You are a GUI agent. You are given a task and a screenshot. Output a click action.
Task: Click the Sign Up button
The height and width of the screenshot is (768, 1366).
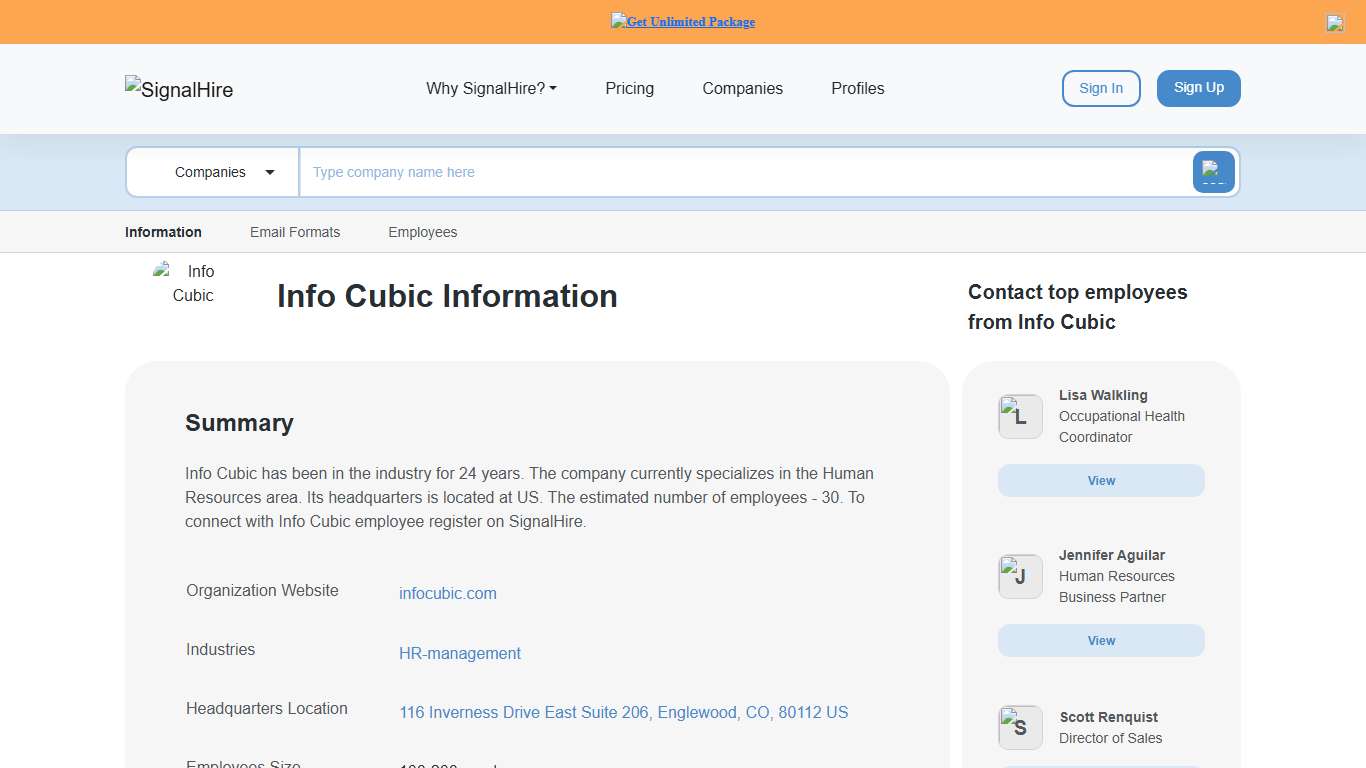[x=1198, y=88]
